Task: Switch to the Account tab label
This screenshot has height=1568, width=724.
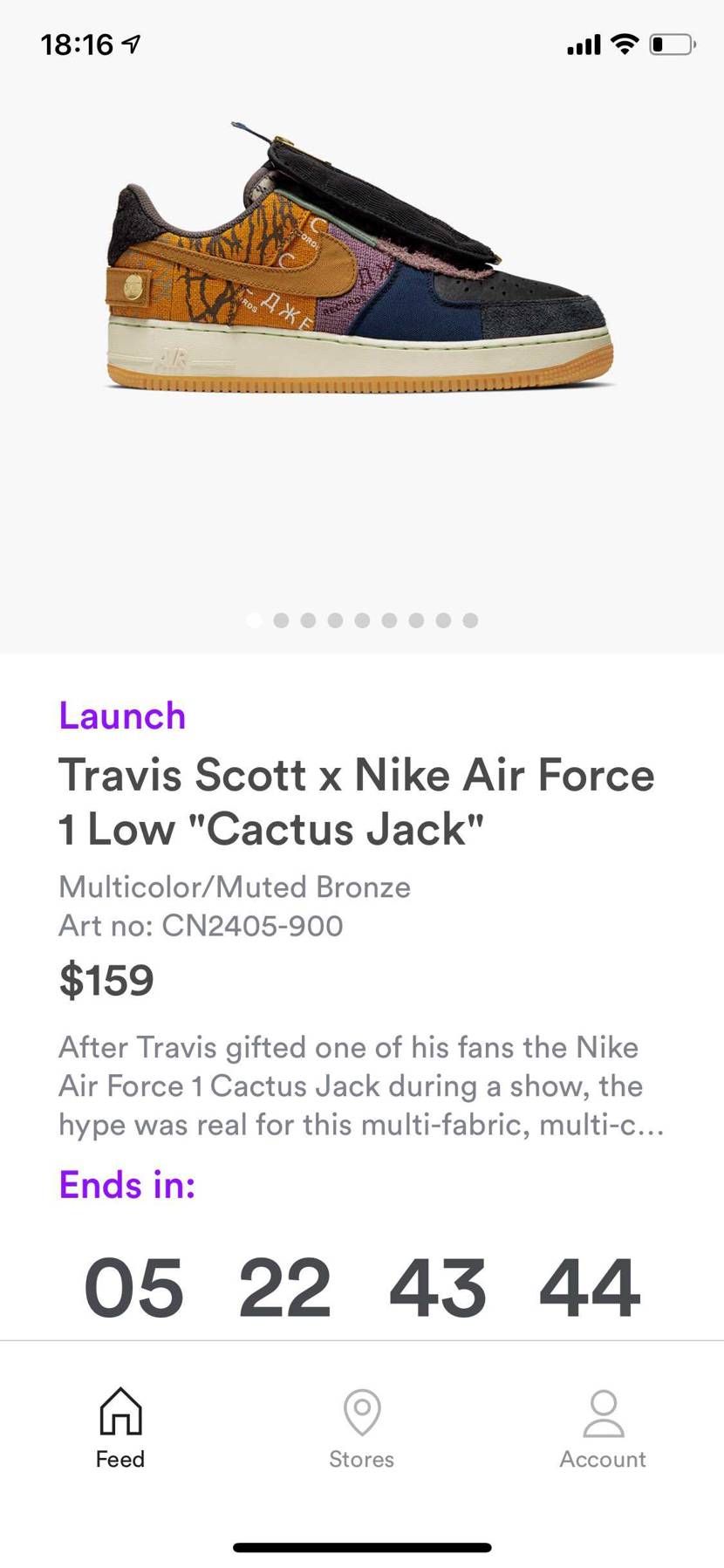Action: (603, 1459)
